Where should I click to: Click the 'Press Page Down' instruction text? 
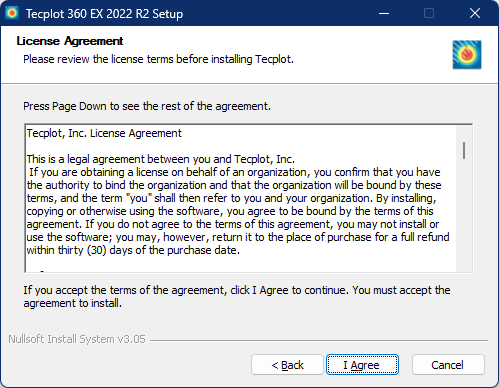click(147, 106)
